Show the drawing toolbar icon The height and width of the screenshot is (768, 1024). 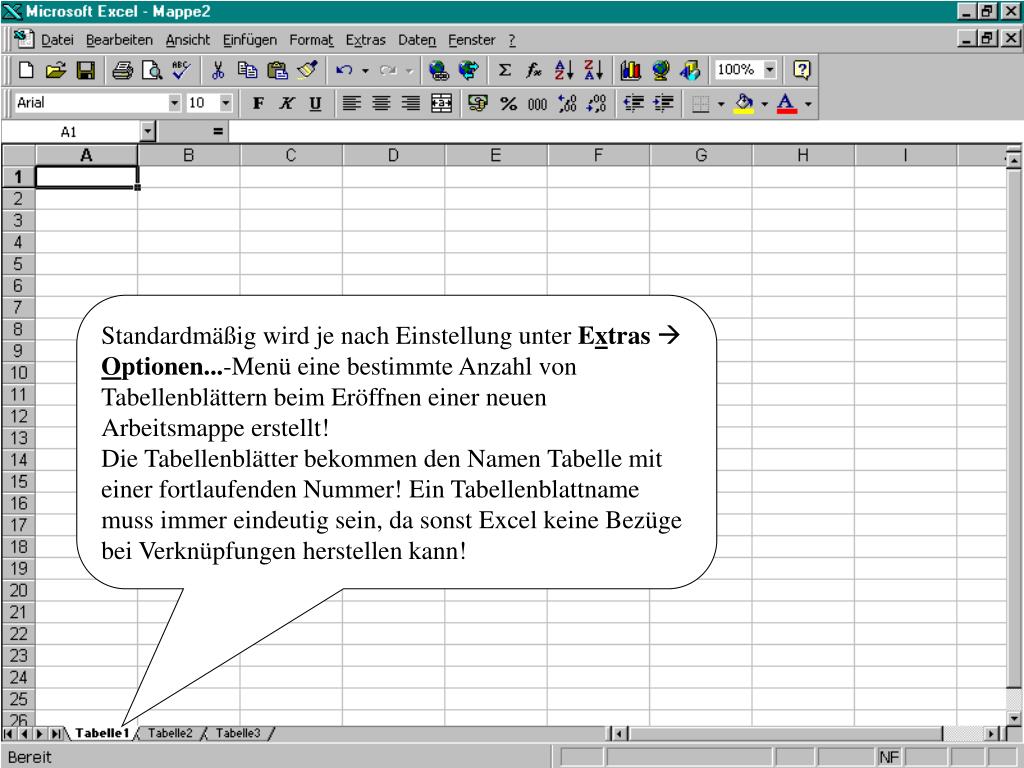pos(690,70)
